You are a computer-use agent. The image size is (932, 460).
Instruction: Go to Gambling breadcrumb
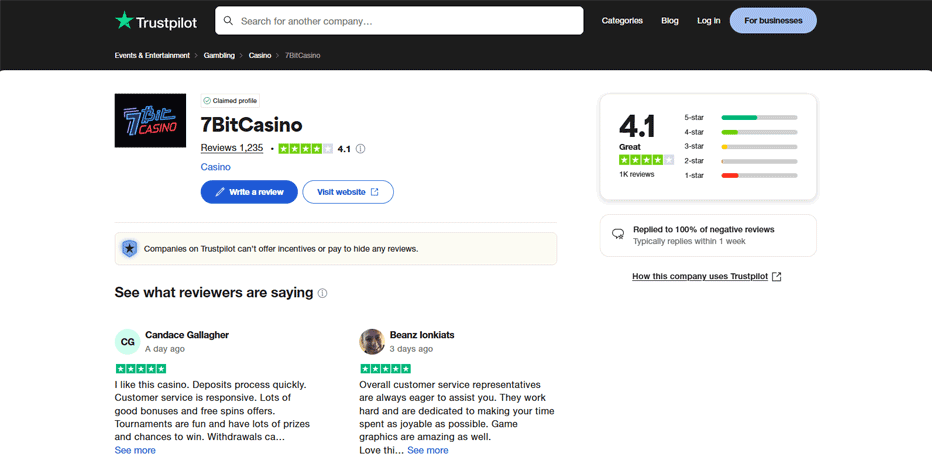[x=219, y=55]
